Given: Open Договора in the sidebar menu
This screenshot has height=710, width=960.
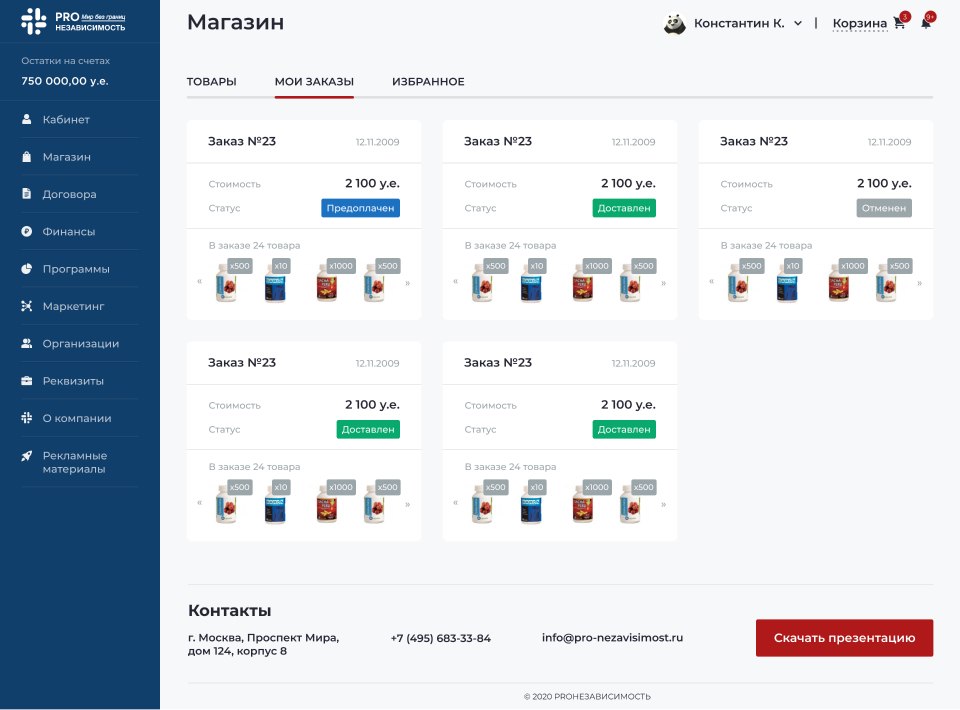Looking at the screenshot, I should point(69,194).
